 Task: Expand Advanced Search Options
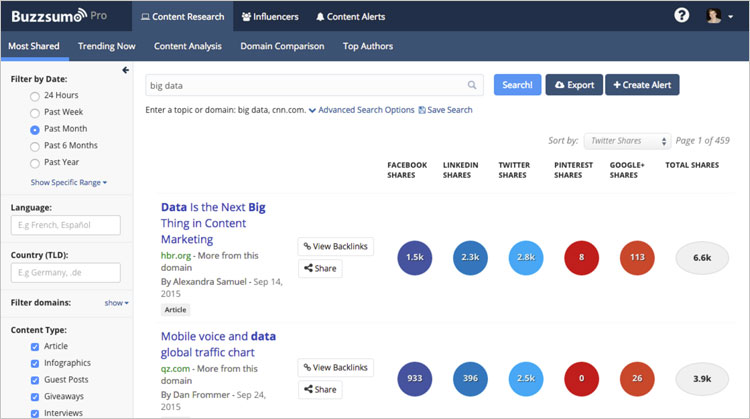tap(361, 110)
